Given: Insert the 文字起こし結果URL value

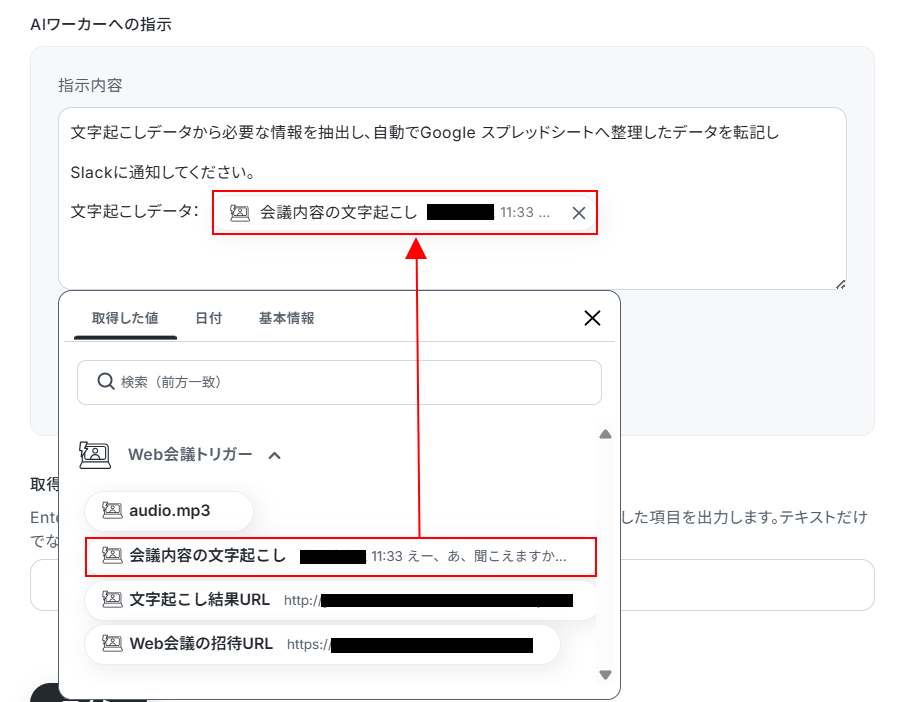Looking at the screenshot, I should tap(341, 600).
